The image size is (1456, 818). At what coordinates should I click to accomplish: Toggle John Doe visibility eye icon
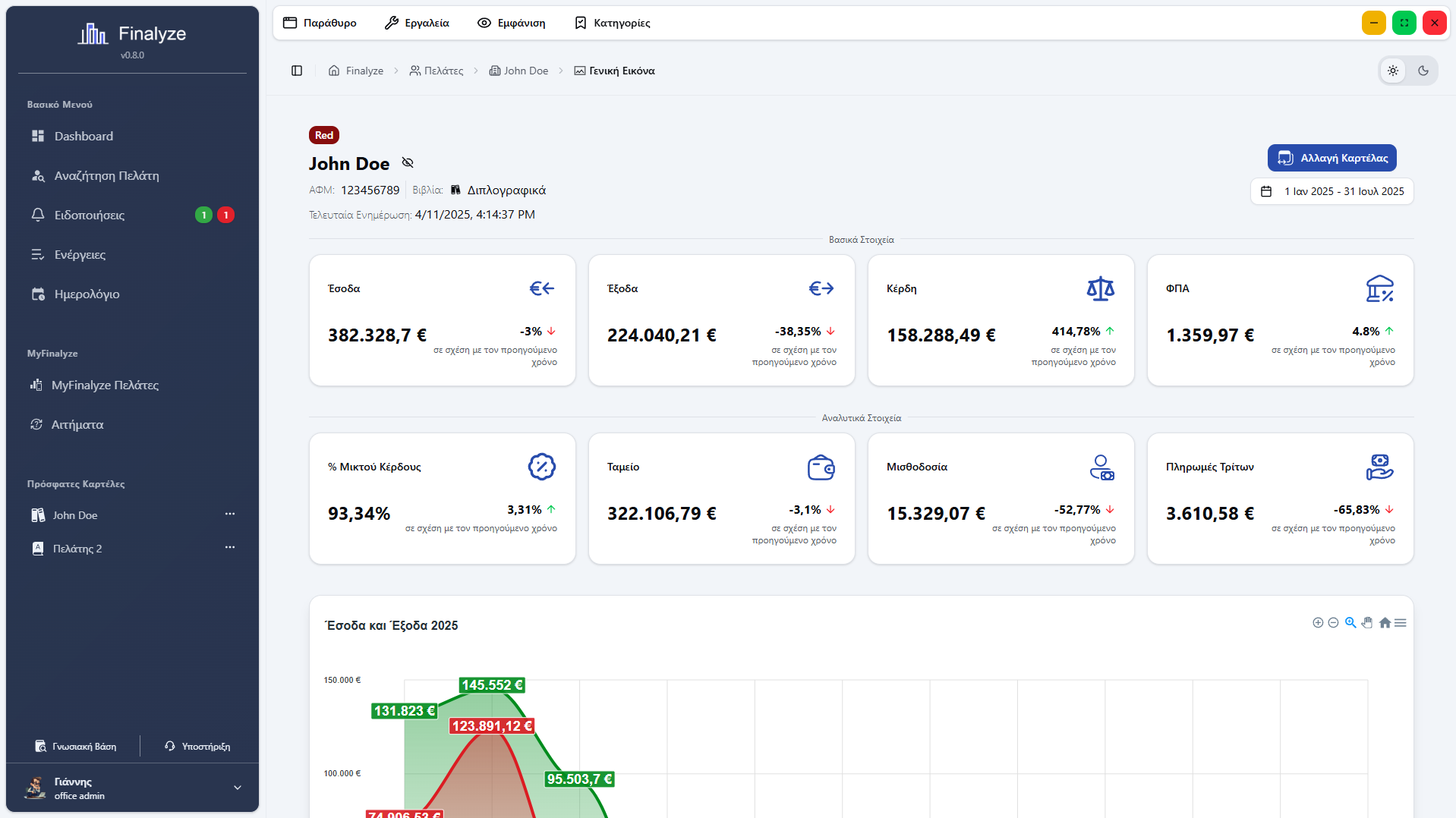[408, 163]
